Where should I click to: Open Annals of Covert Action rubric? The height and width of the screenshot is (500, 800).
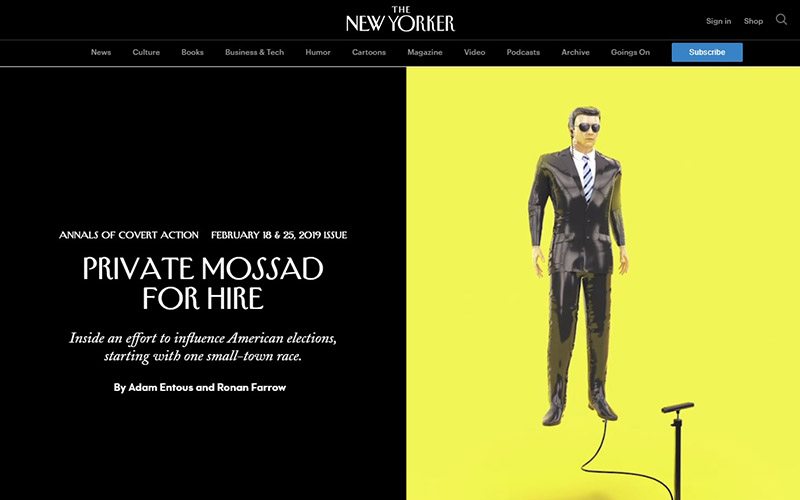tap(129, 235)
